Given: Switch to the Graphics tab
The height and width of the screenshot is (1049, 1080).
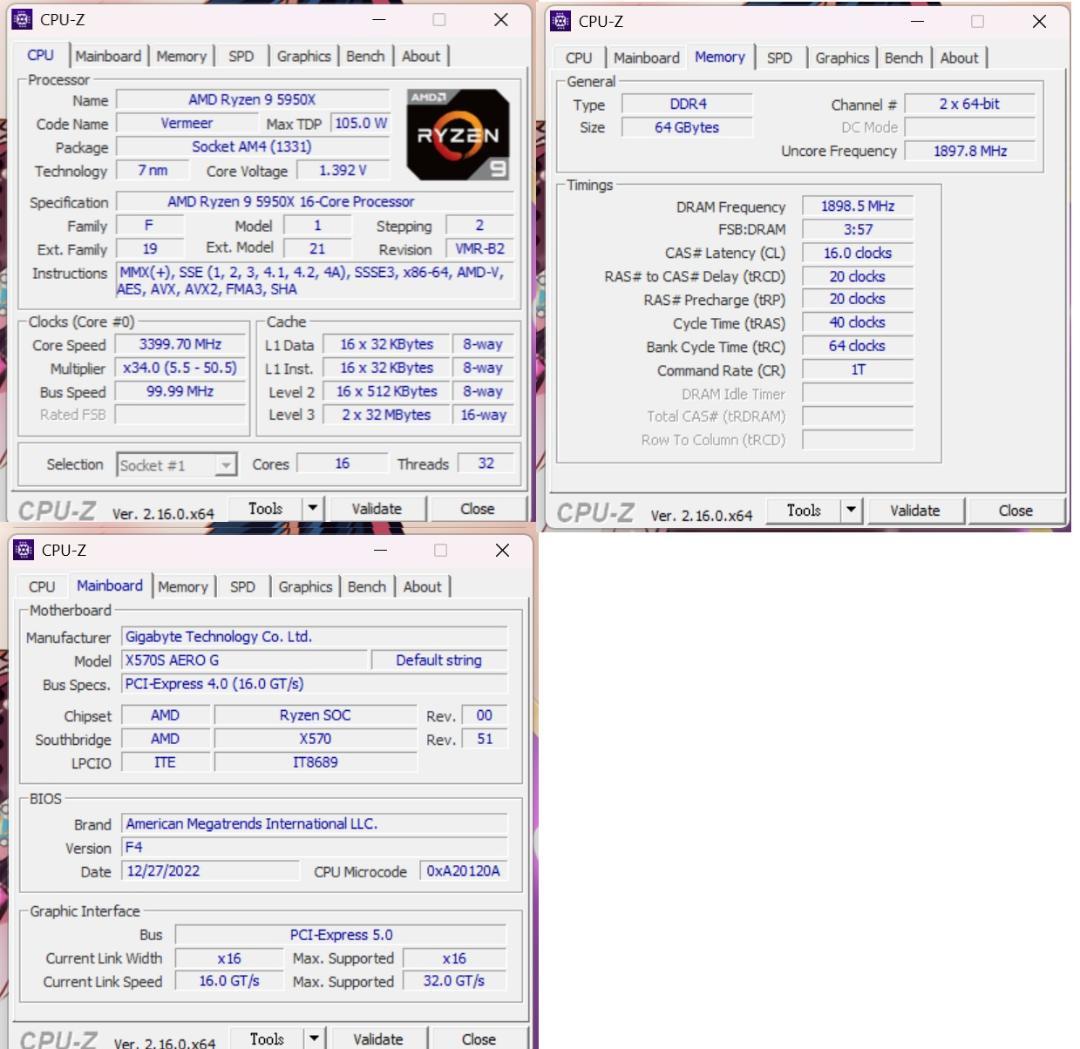Looking at the screenshot, I should (x=303, y=56).
